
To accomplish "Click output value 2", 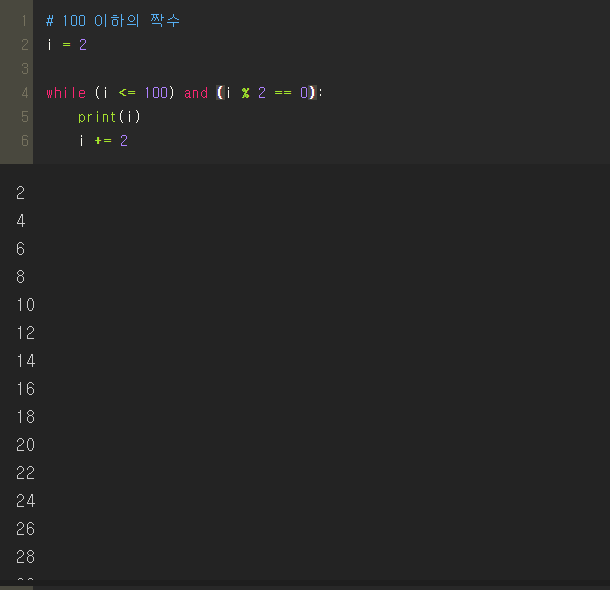I will (x=21, y=193).
